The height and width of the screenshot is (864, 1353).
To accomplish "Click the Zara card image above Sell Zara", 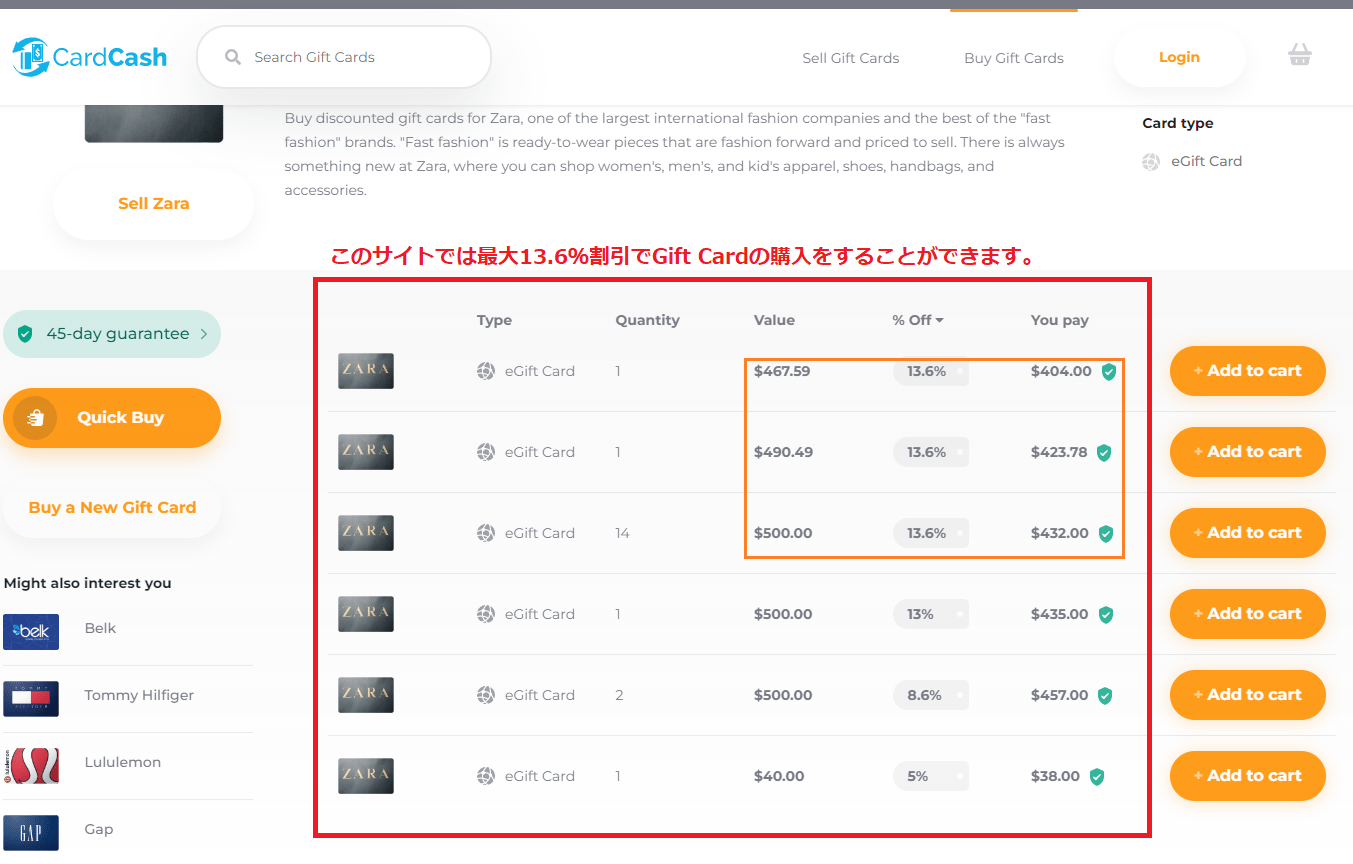I will tap(154, 124).
